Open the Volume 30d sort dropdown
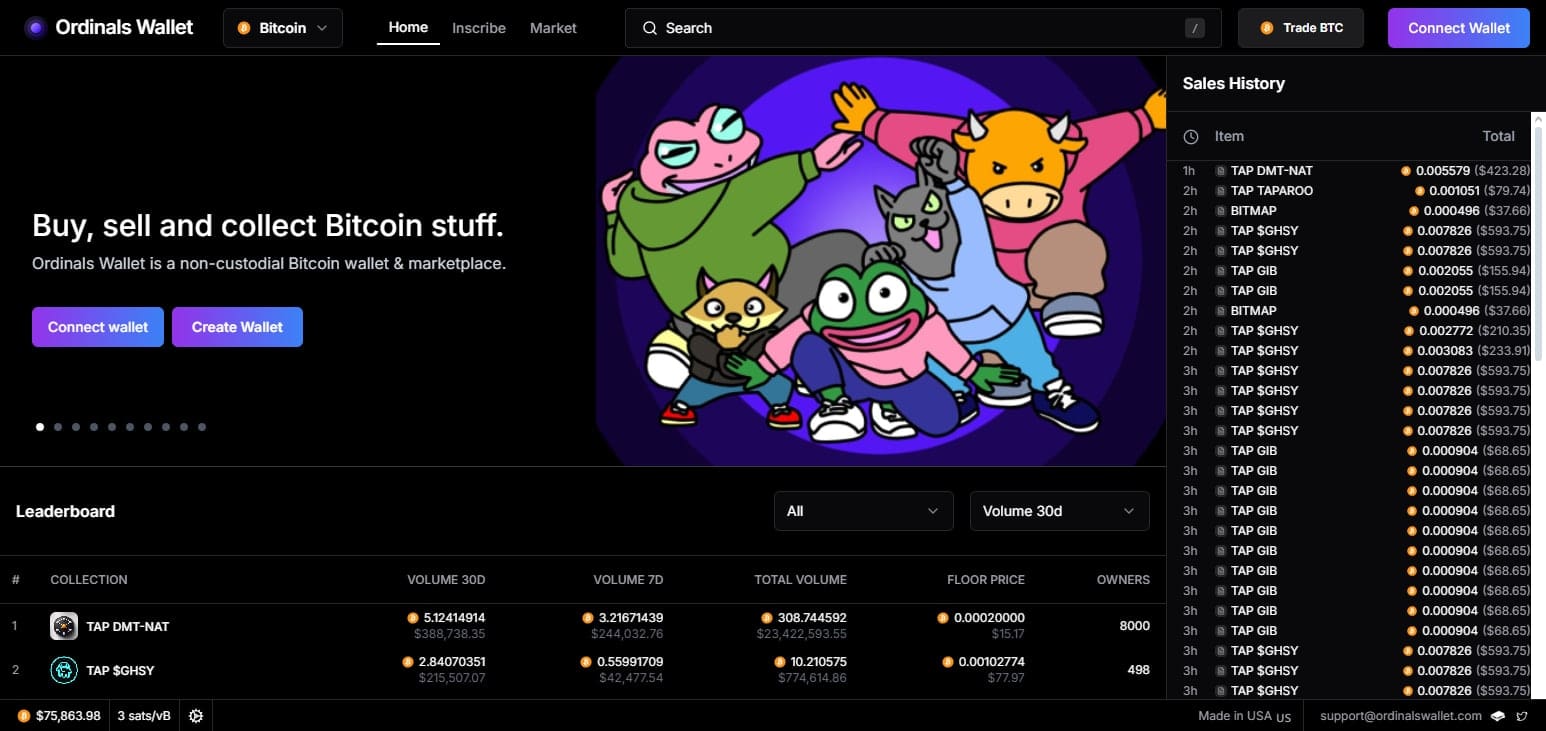Image resolution: width=1546 pixels, height=731 pixels. [1060, 511]
